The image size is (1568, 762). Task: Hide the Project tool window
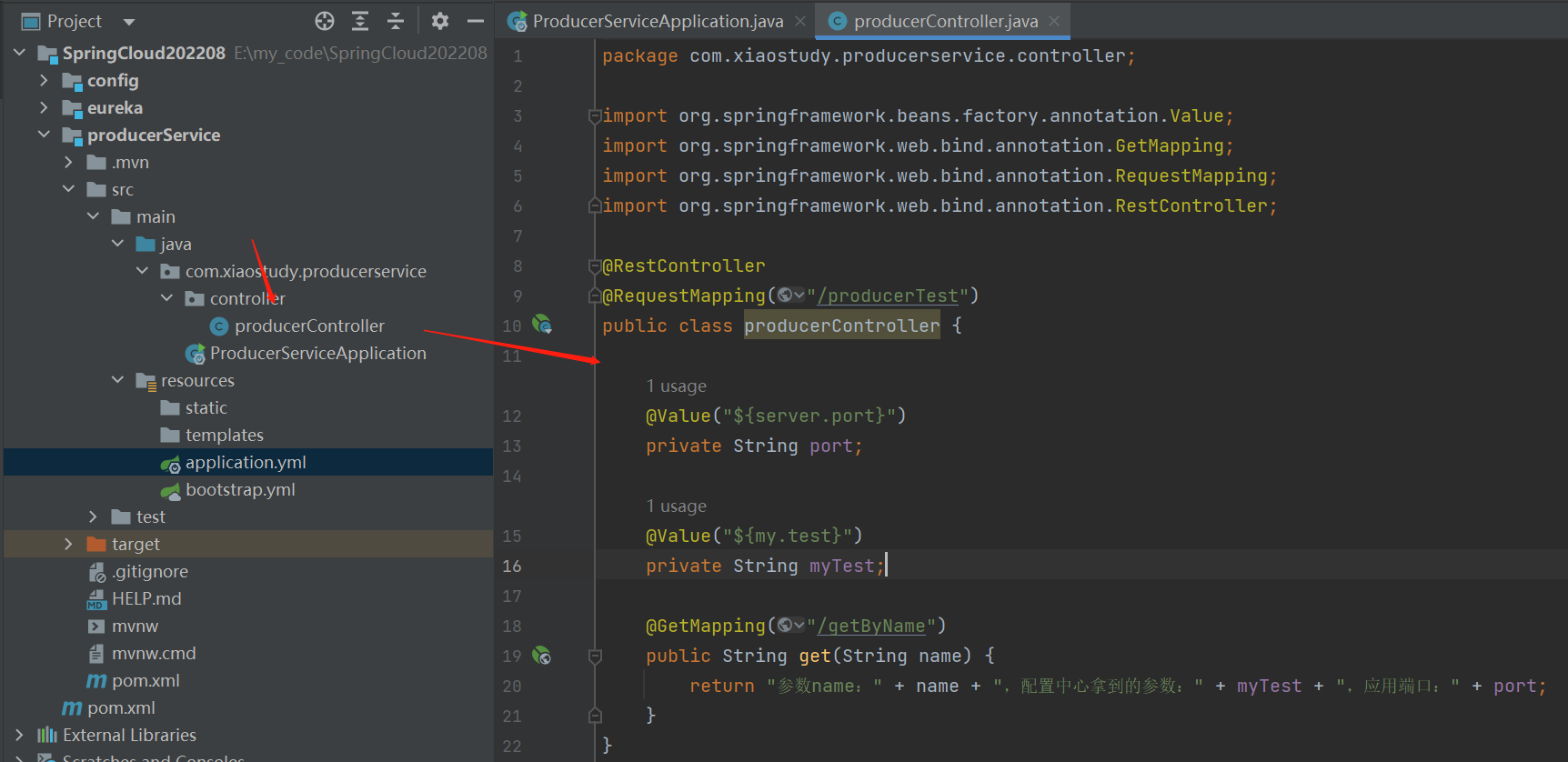[x=476, y=21]
